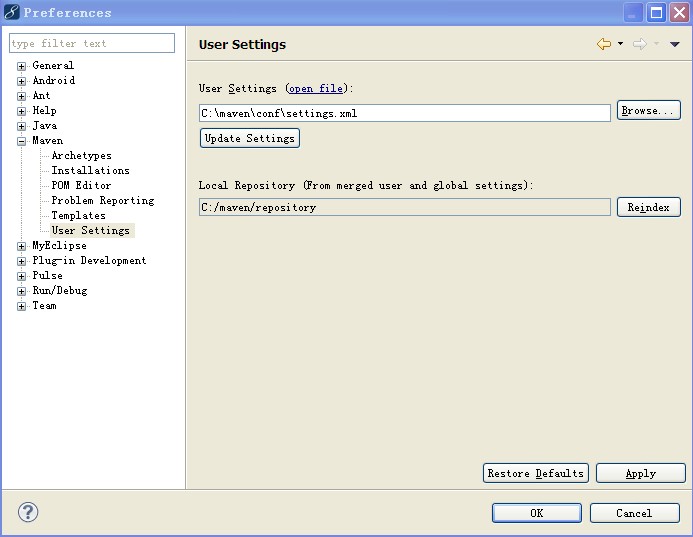693x537 pixels.
Task: Select the Team category label
Action: click(x=44, y=305)
